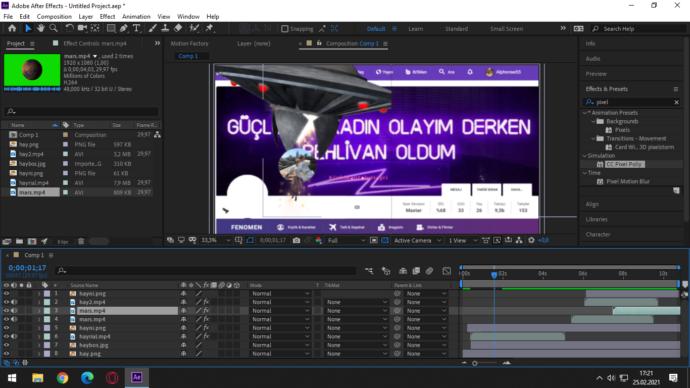Collapse the Animation Presets tree group
This screenshot has height=388, width=690.
[585, 113]
